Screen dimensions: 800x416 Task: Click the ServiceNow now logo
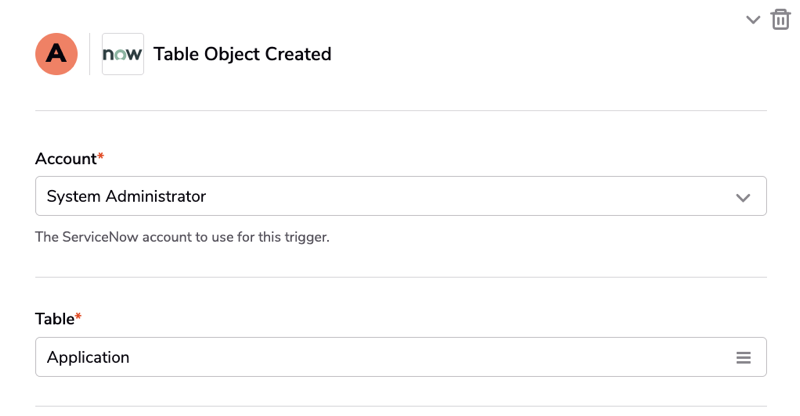pos(122,54)
